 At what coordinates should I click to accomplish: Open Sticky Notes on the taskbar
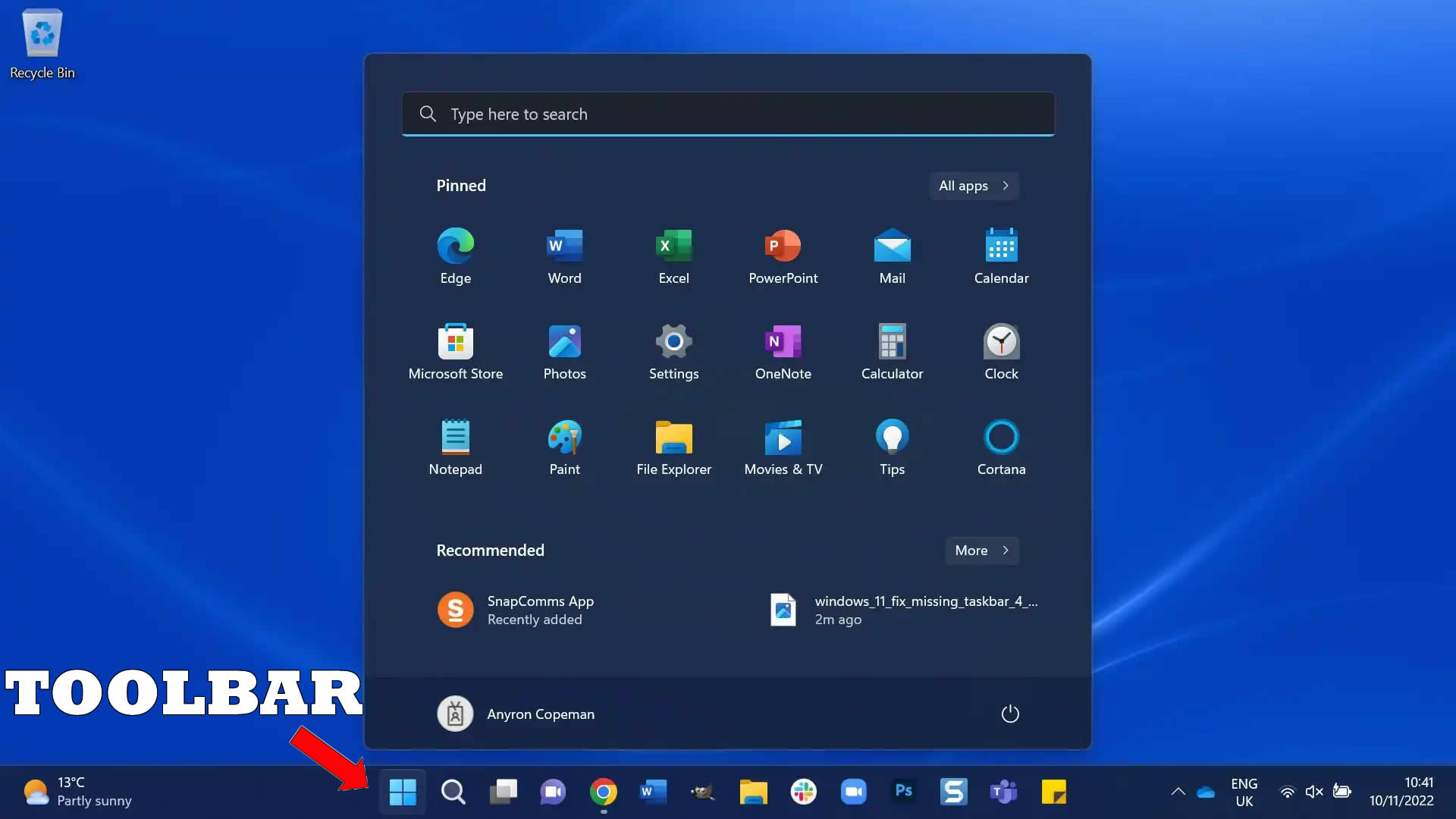point(1053,792)
